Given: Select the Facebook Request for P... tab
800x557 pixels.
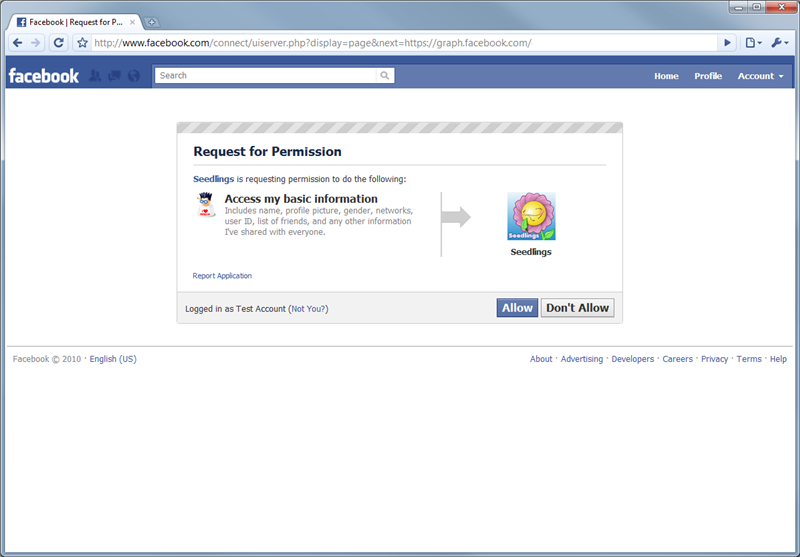Looking at the screenshot, I should 74,22.
